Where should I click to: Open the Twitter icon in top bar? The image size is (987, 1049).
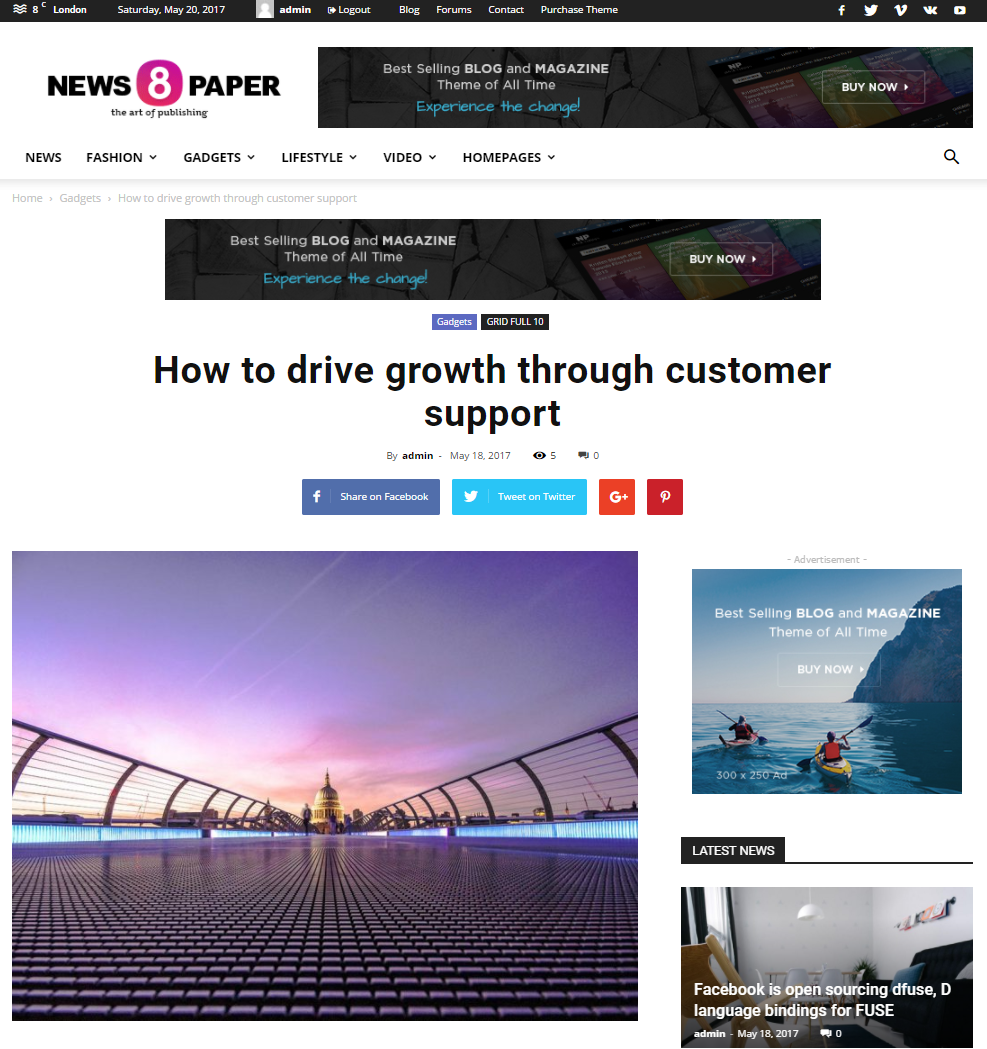[x=871, y=10]
